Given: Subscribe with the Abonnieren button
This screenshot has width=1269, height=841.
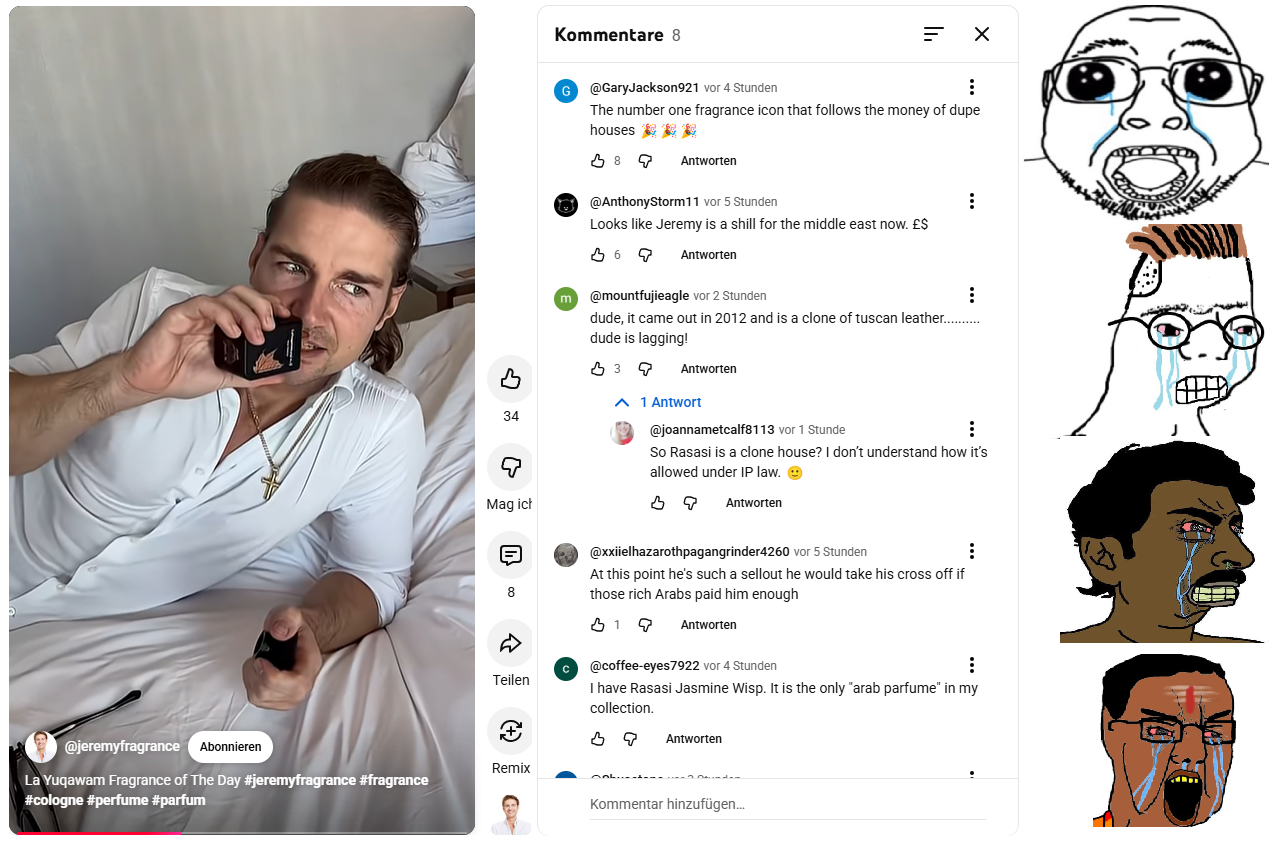Looking at the screenshot, I should coord(230,747).
